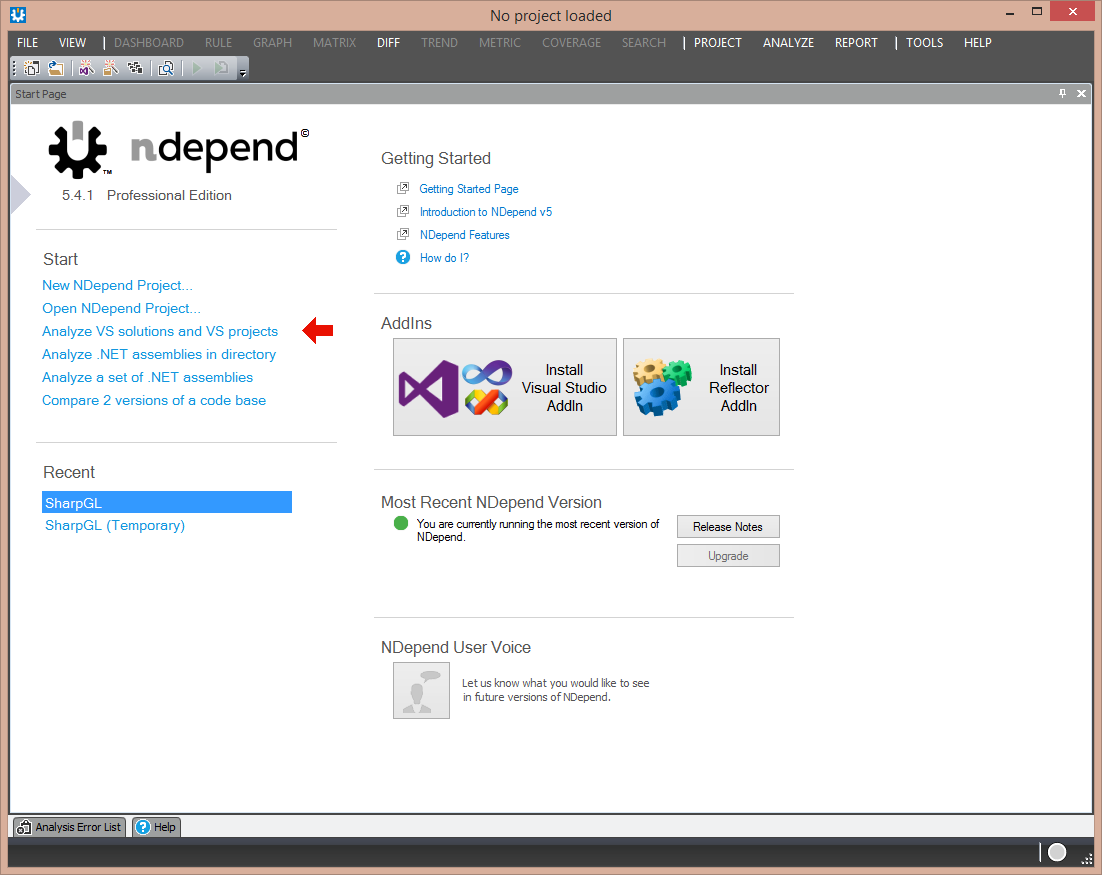Viewport: 1102px width, 875px height.
Task: Close the Start Page panel
Action: pyautogui.click(x=1082, y=93)
